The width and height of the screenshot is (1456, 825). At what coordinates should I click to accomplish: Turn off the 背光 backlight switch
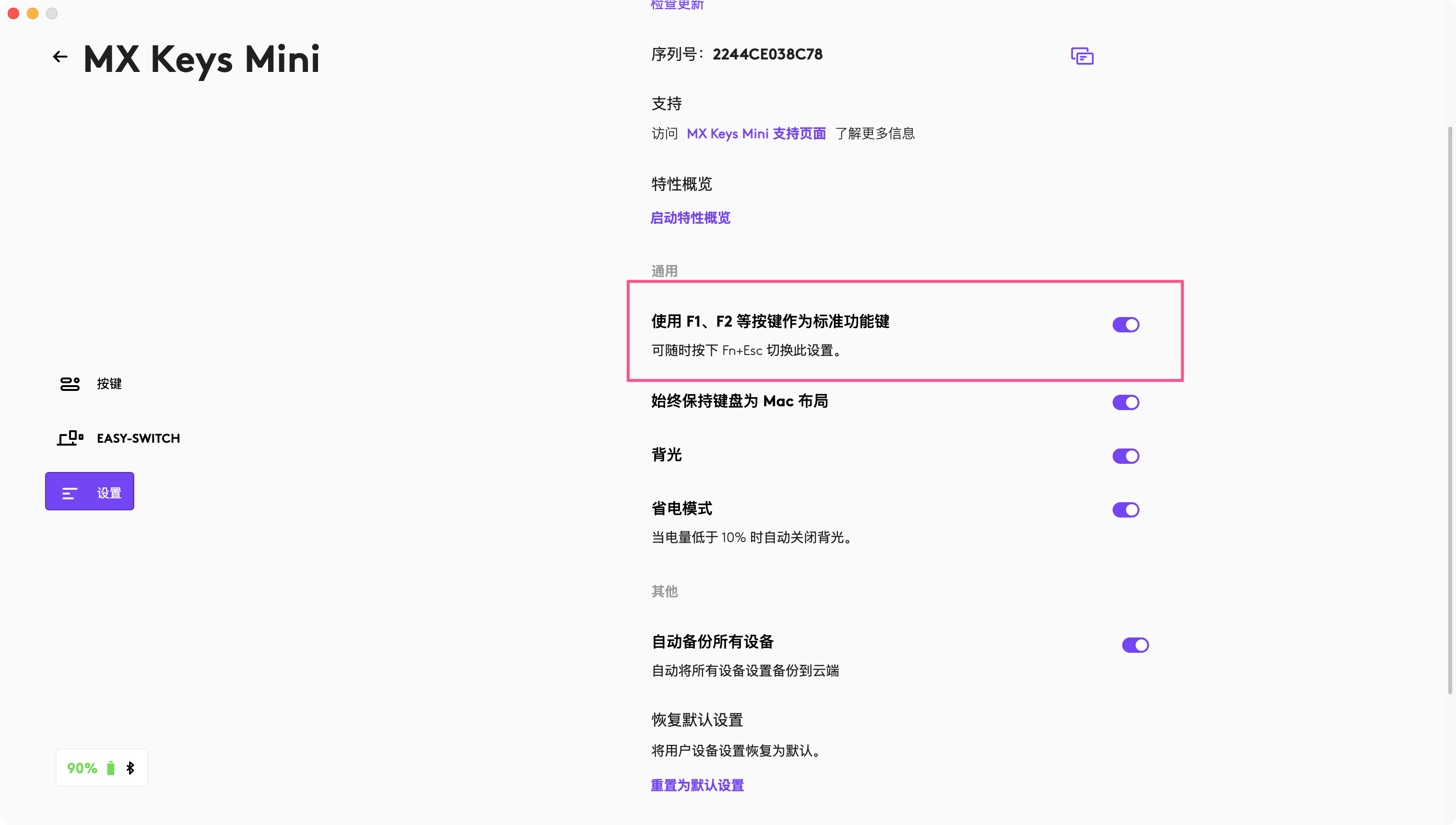point(1125,456)
